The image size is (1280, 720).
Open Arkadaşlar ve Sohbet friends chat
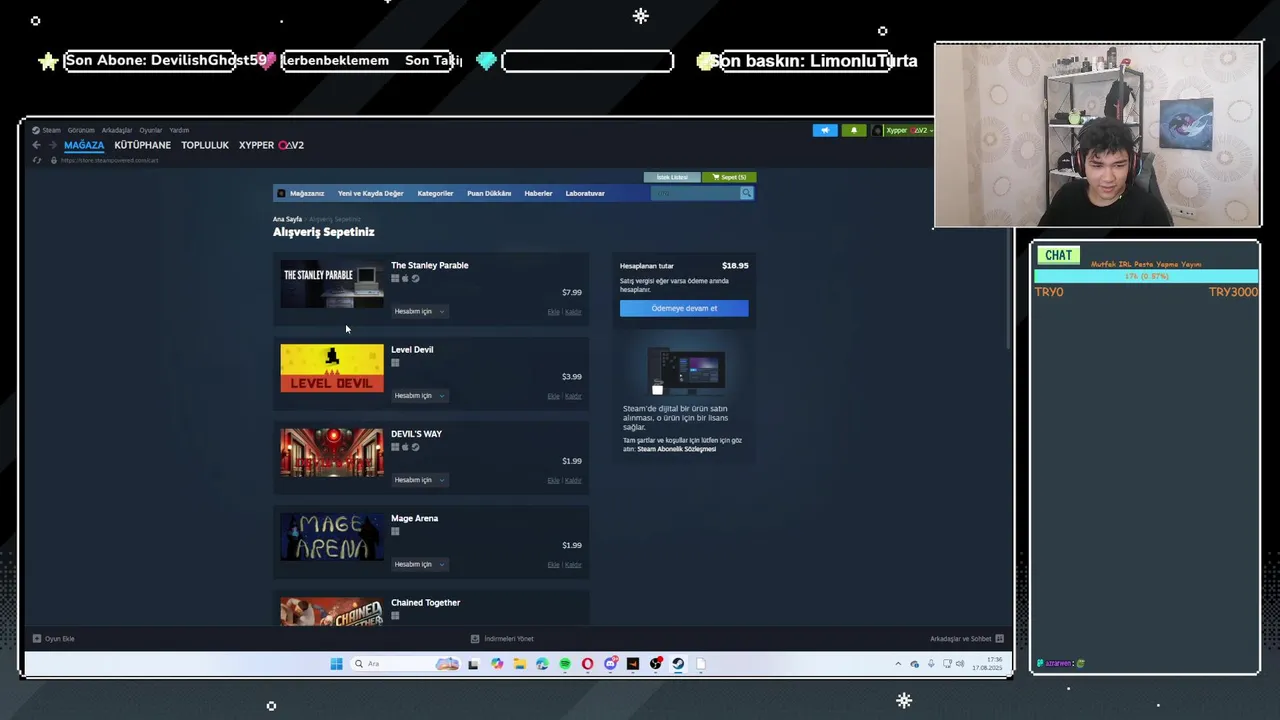tap(966, 638)
